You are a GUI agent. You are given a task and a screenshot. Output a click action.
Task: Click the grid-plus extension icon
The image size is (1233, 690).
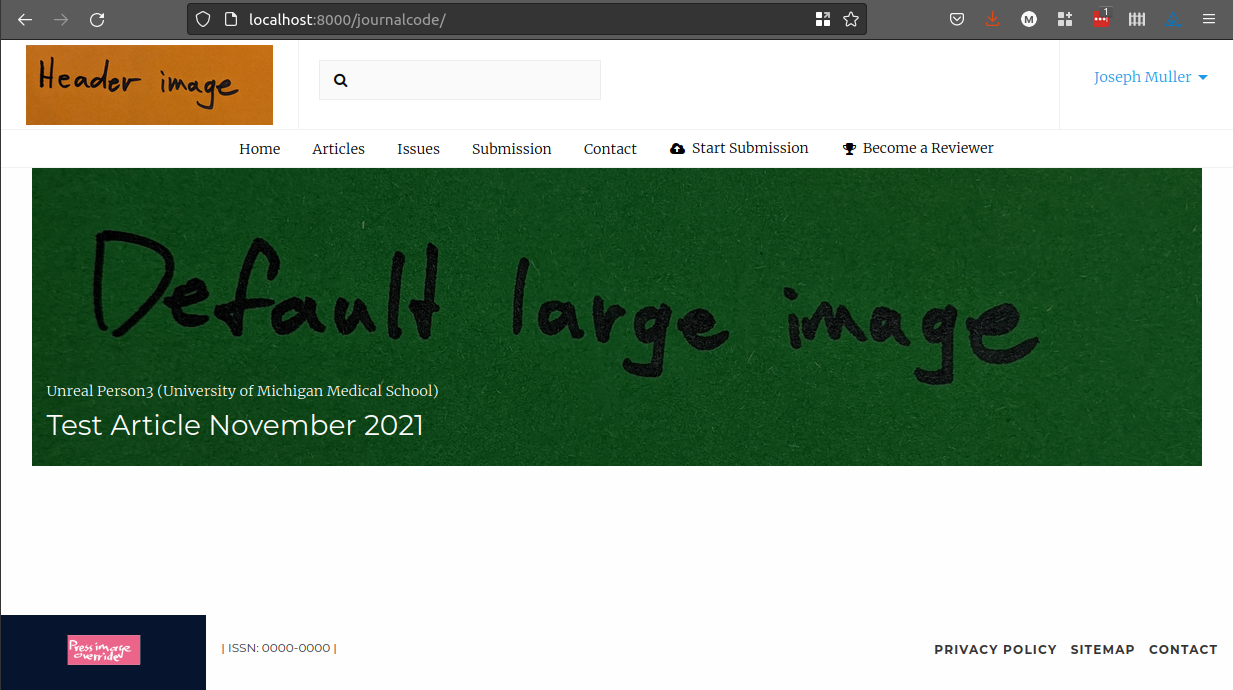click(x=1064, y=19)
